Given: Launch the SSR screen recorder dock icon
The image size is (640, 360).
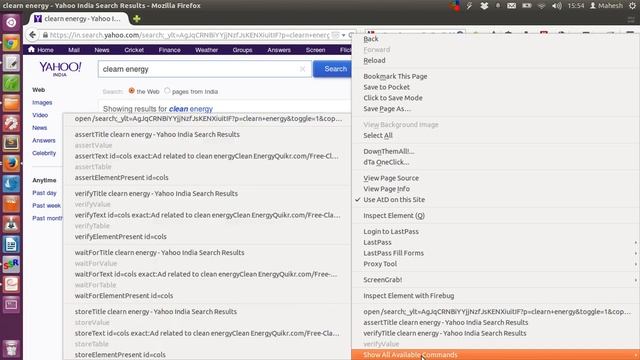Looking at the screenshot, I should [x=11, y=264].
